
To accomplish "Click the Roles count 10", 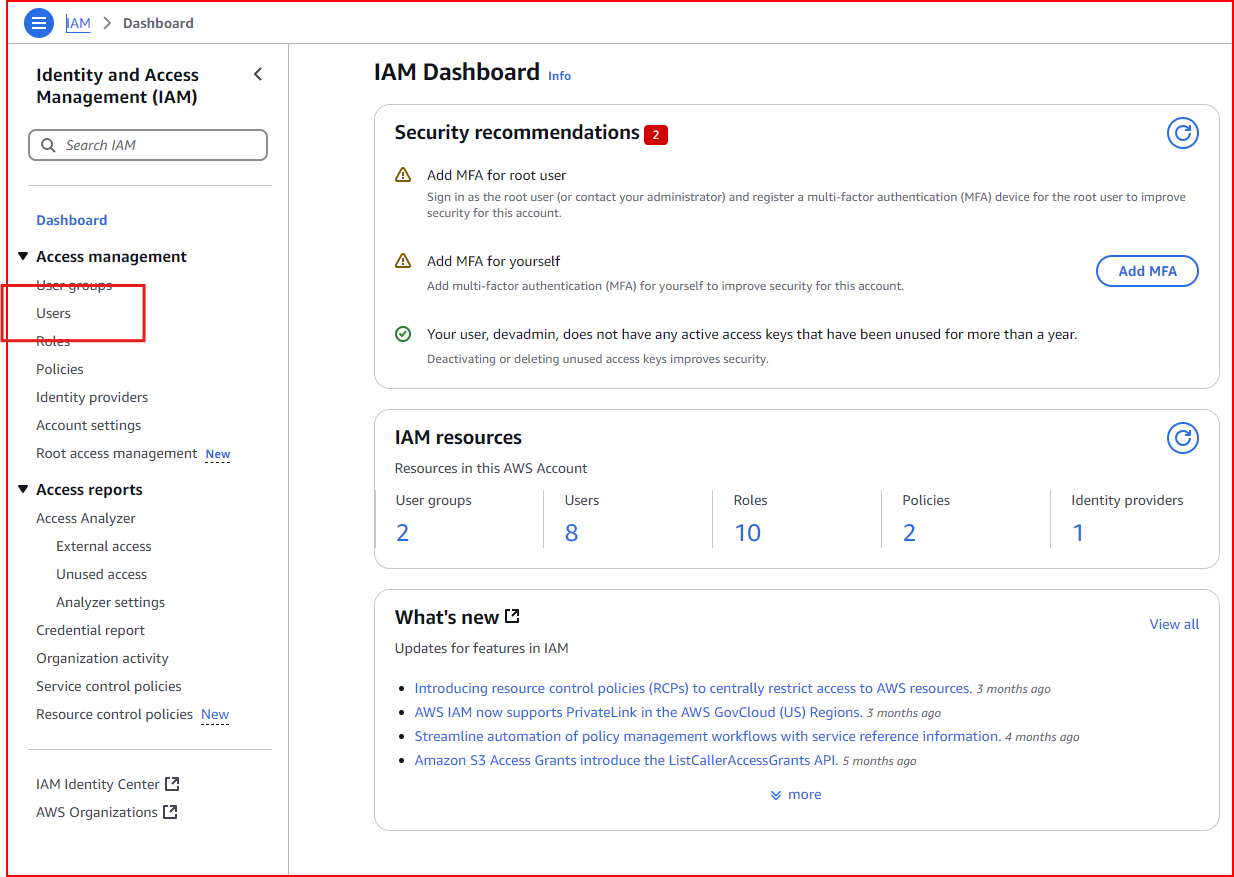I will pyautogui.click(x=748, y=533).
